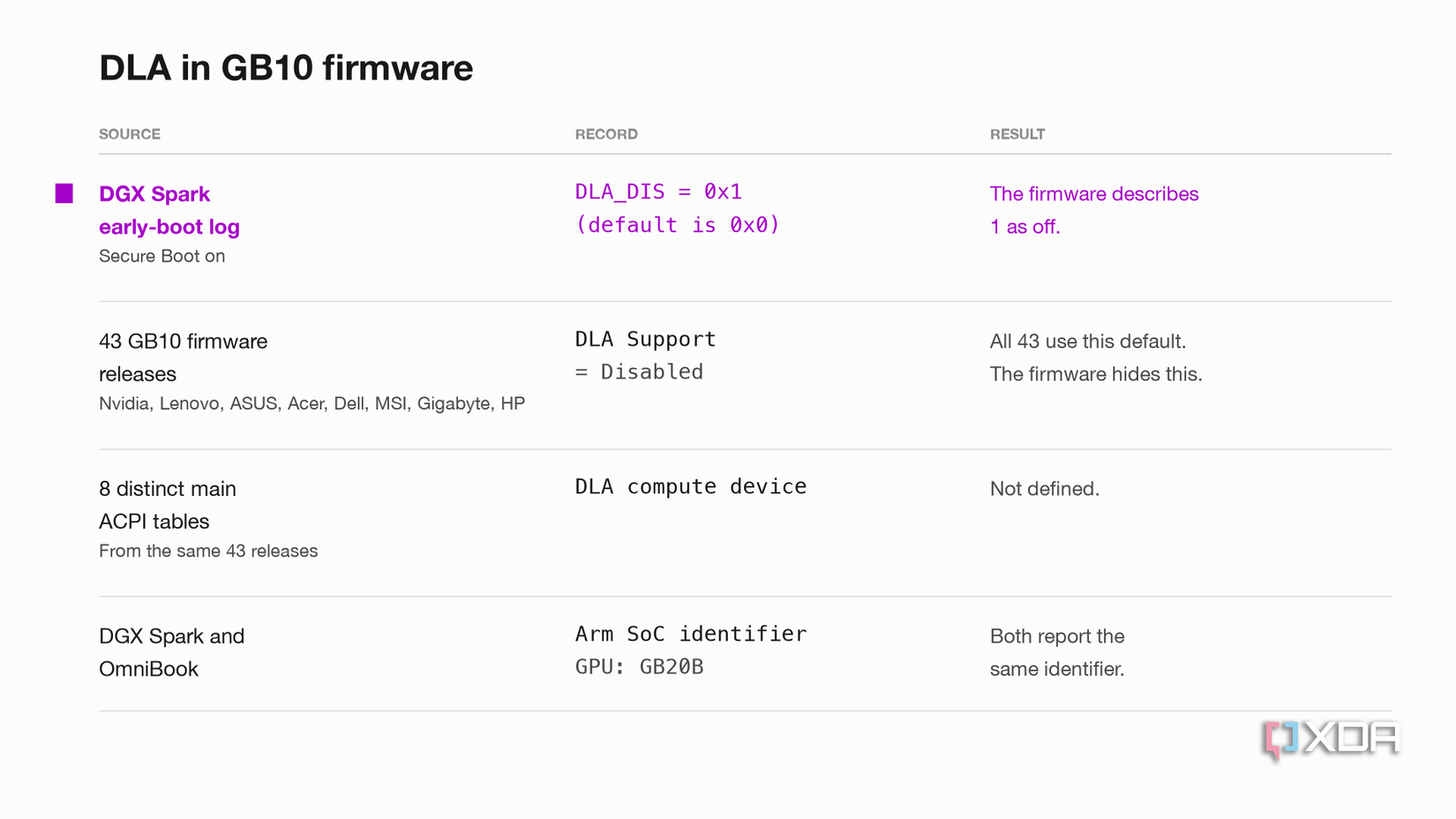Select the '43 GB10 firmware releases' source
The image size is (1456, 819).
pyautogui.click(x=183, y=357)
